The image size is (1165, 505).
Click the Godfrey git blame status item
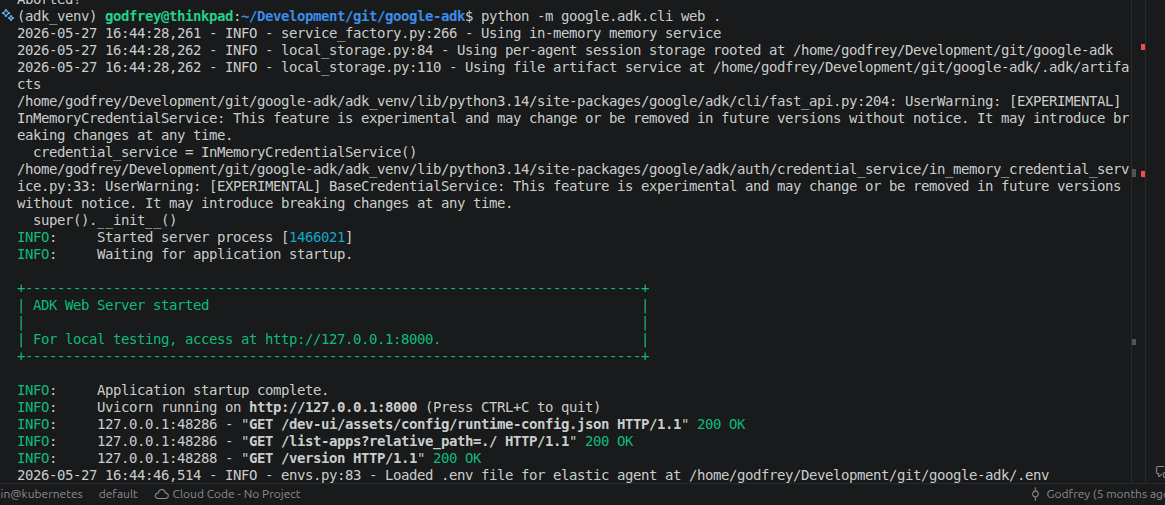(1098, 494)
